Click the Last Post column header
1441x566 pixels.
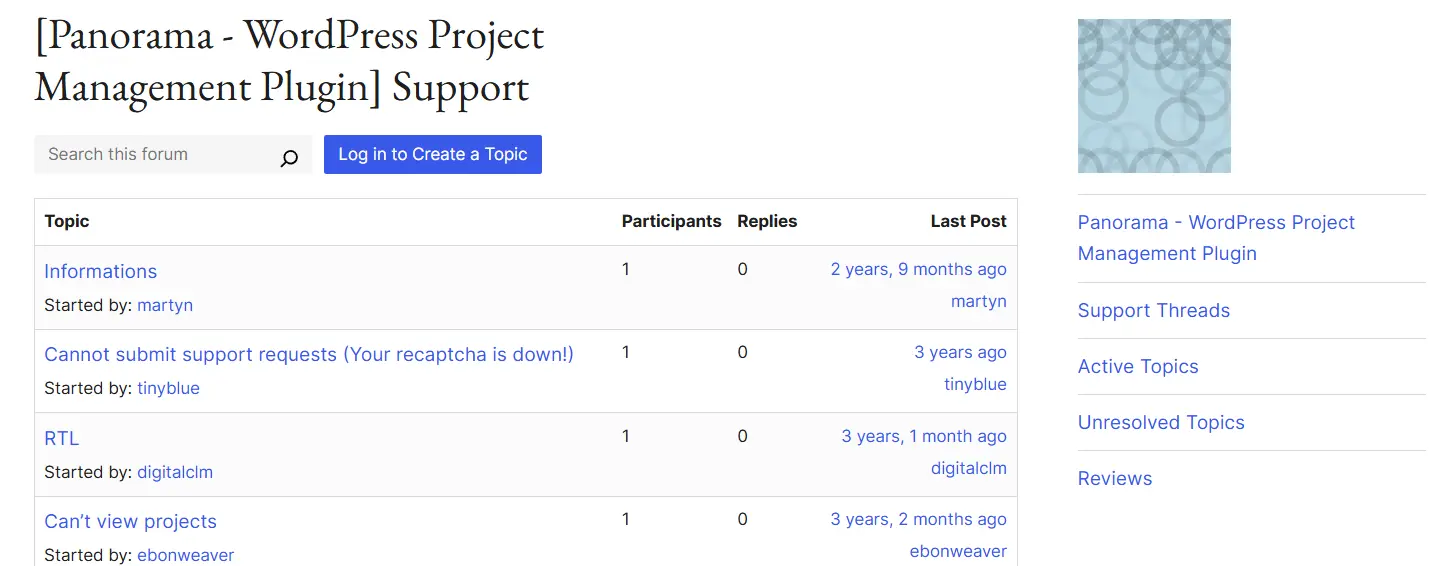pos(968,221)
